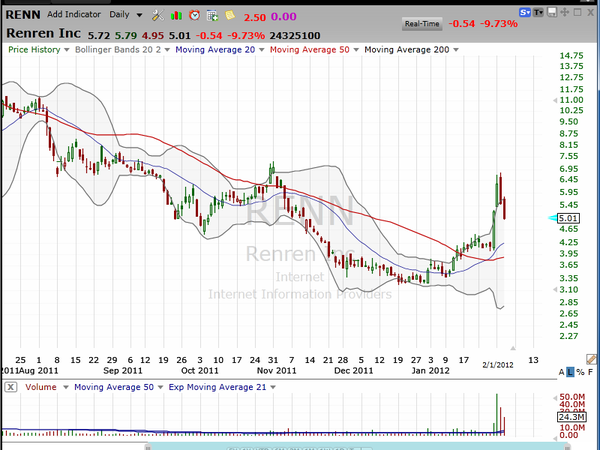Screen dimensions: 600x450
Task: Expand the Moving Average 20 arrow
Action: [x=262, y=50]
